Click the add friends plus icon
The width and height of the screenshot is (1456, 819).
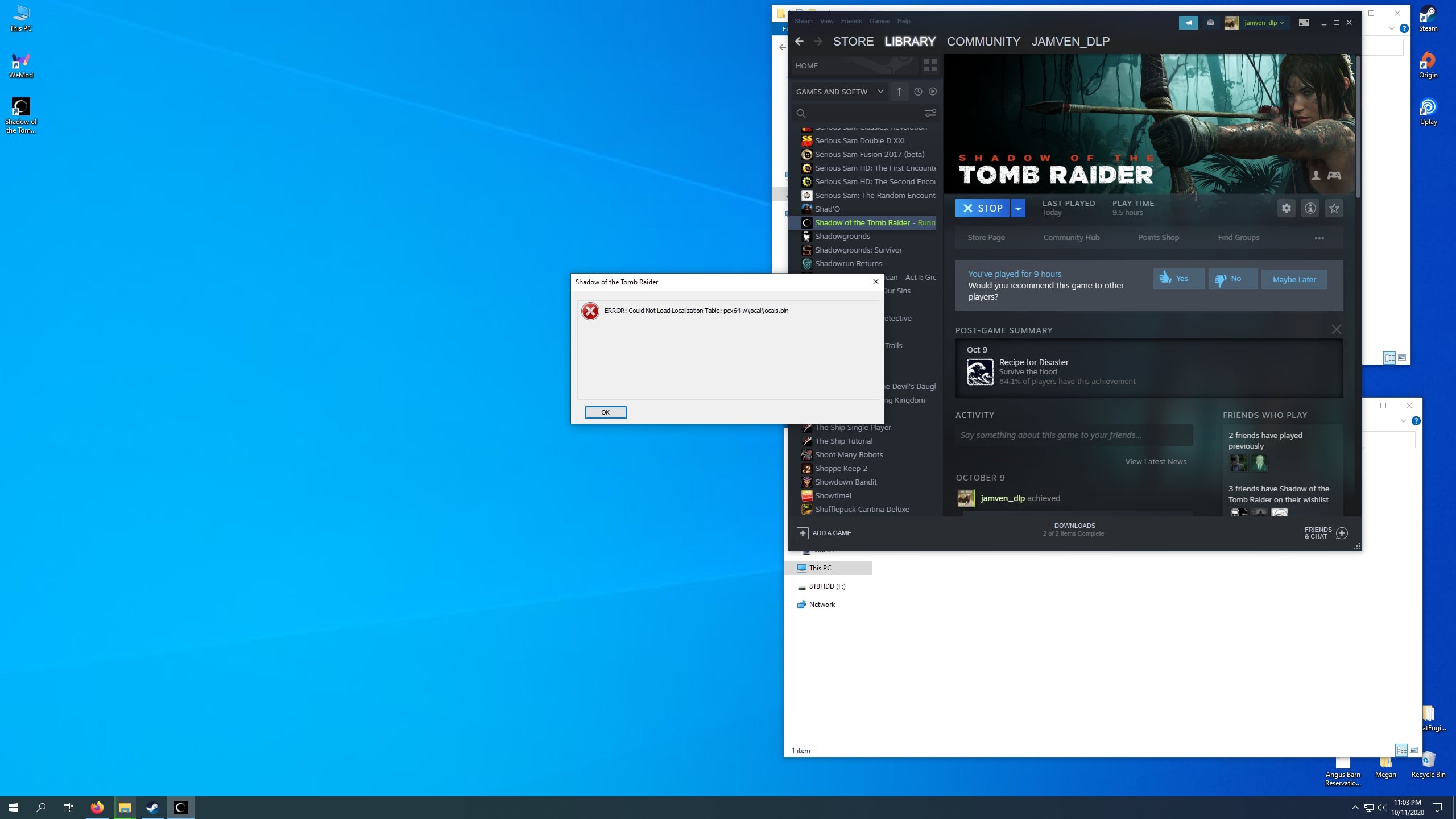(1342, 533)
